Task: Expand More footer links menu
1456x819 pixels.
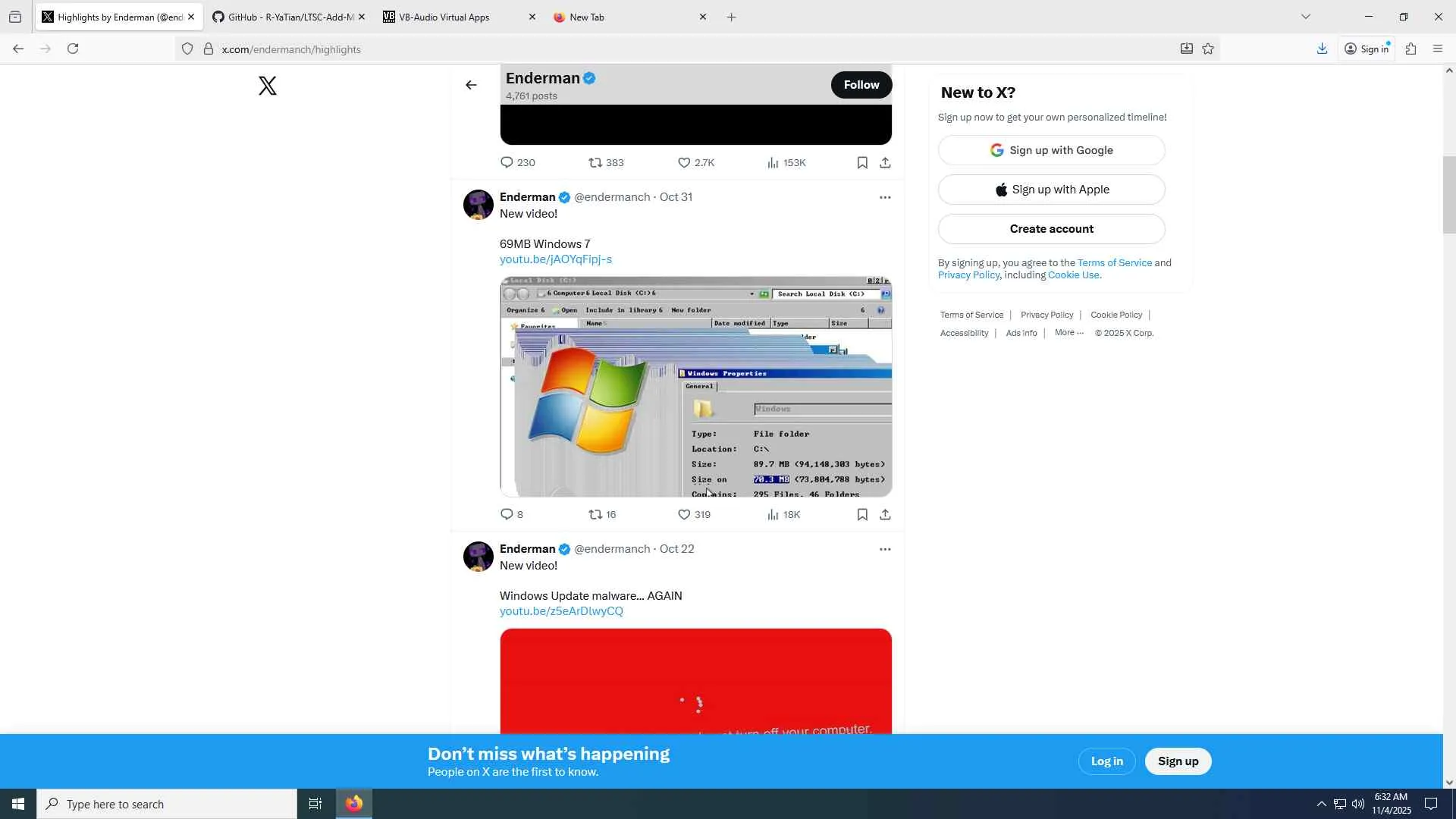Action: [x=1068, y=333]
